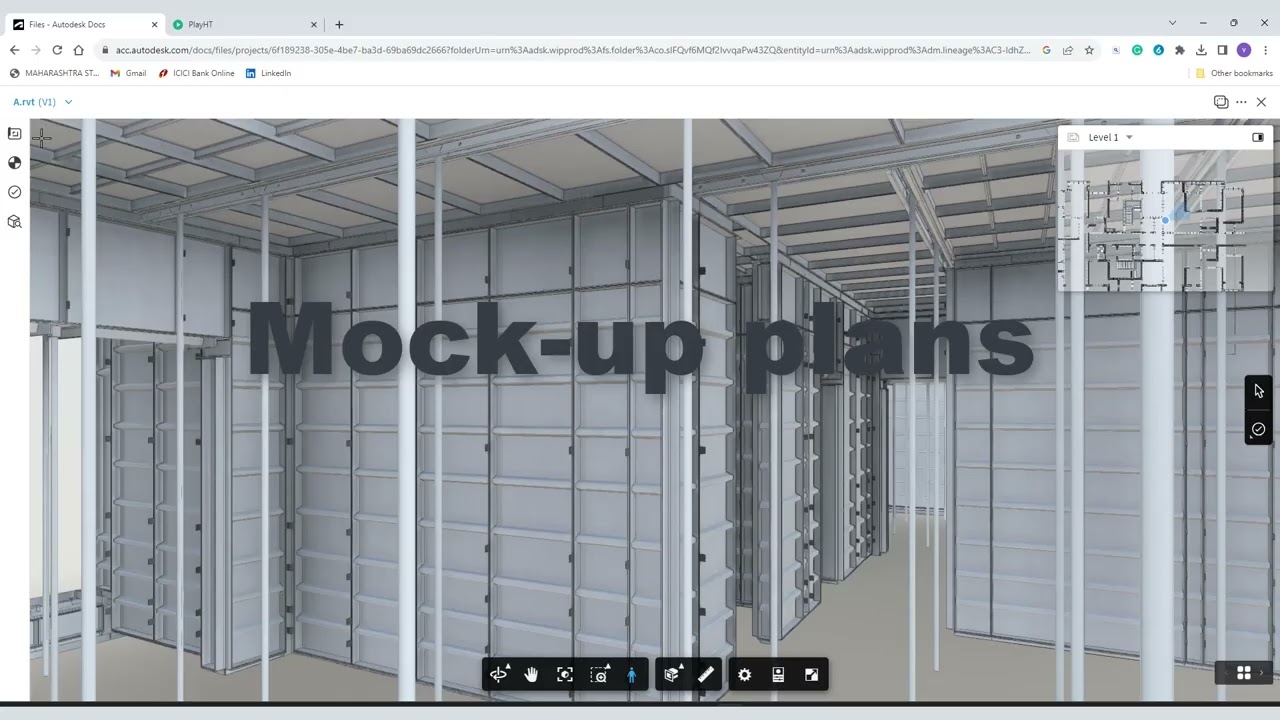Open the sheets and views panel icon
Screen dimensions: 1280x720
click(x=14, y=134)
